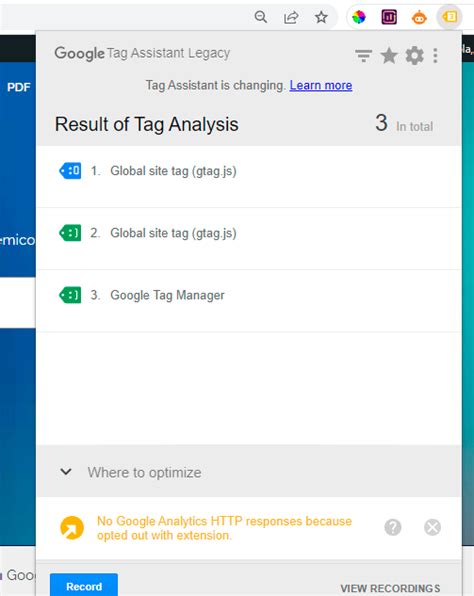
Task: Bookmark this page with the star icon
Action: click(321, 17)
